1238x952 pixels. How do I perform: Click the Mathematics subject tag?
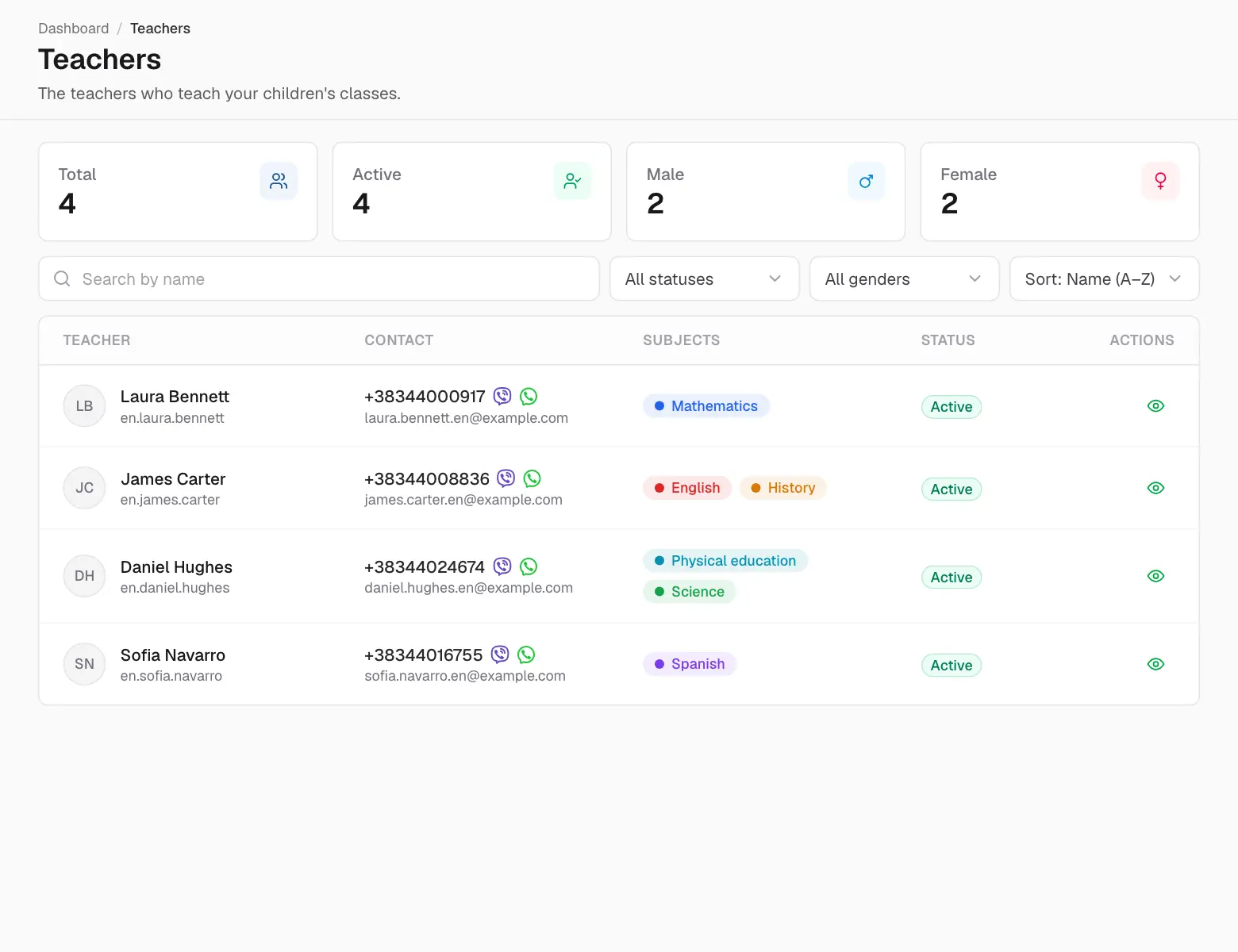pos(706,406)
